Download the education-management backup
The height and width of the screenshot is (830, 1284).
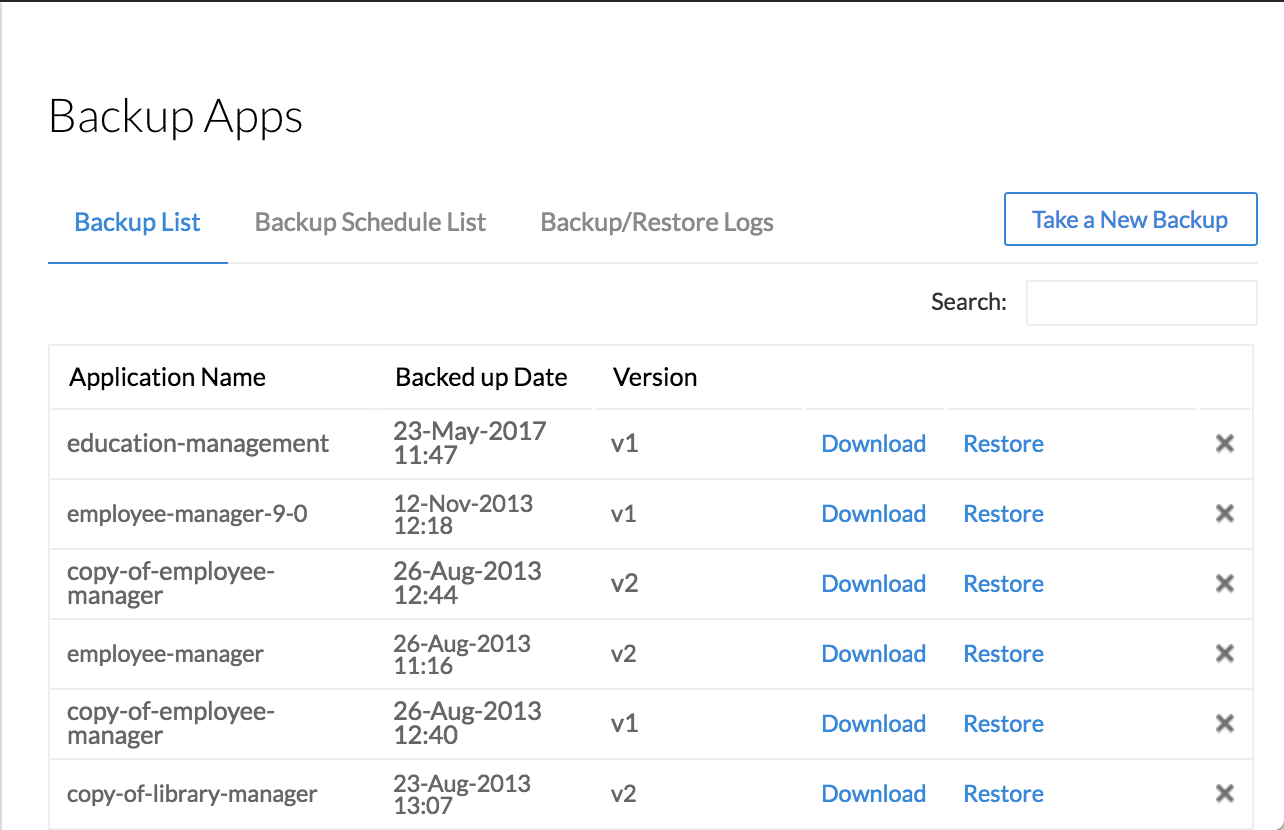tap(873, 443)
